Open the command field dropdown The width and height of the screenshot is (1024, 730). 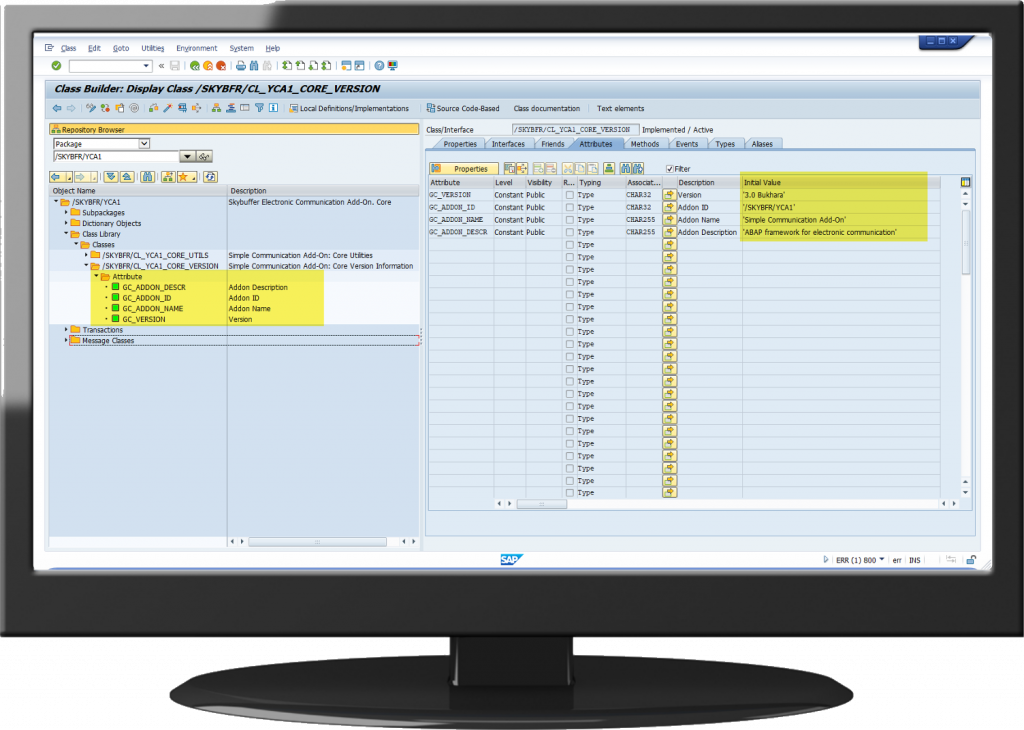146,66
